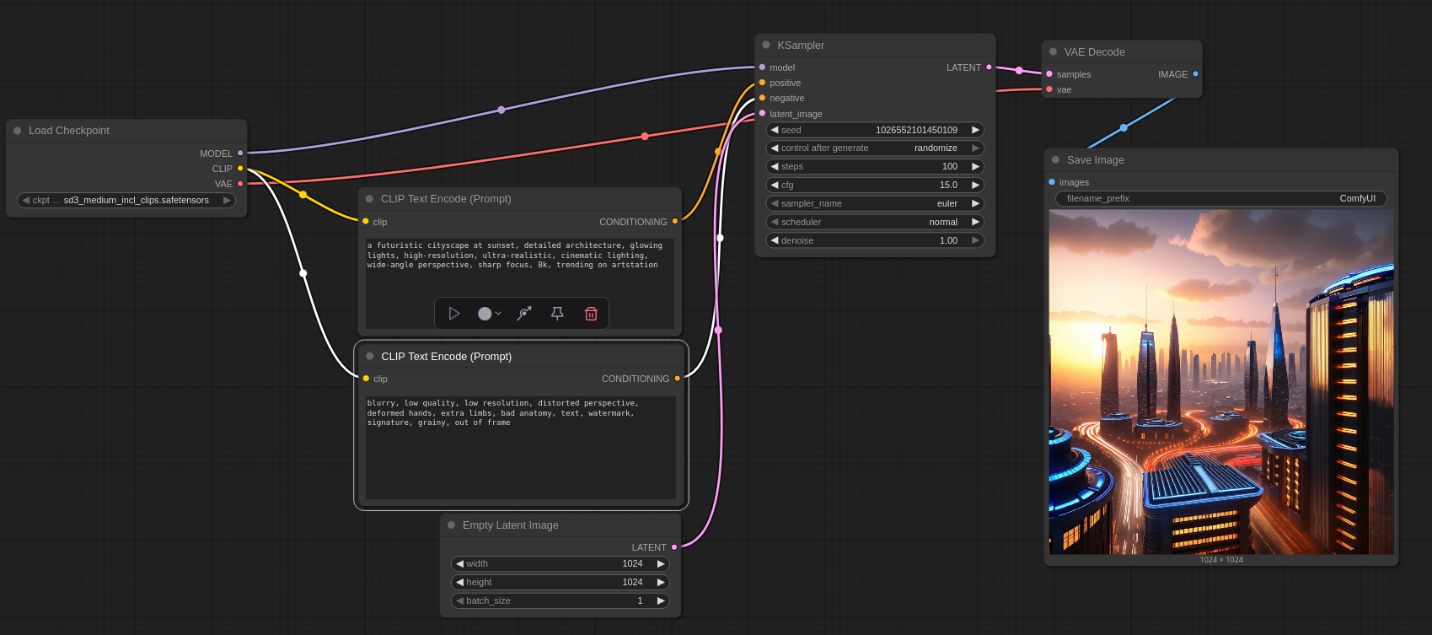Open the node color picker circle
Screen dimensions: 1432x635
click(486, 314)
